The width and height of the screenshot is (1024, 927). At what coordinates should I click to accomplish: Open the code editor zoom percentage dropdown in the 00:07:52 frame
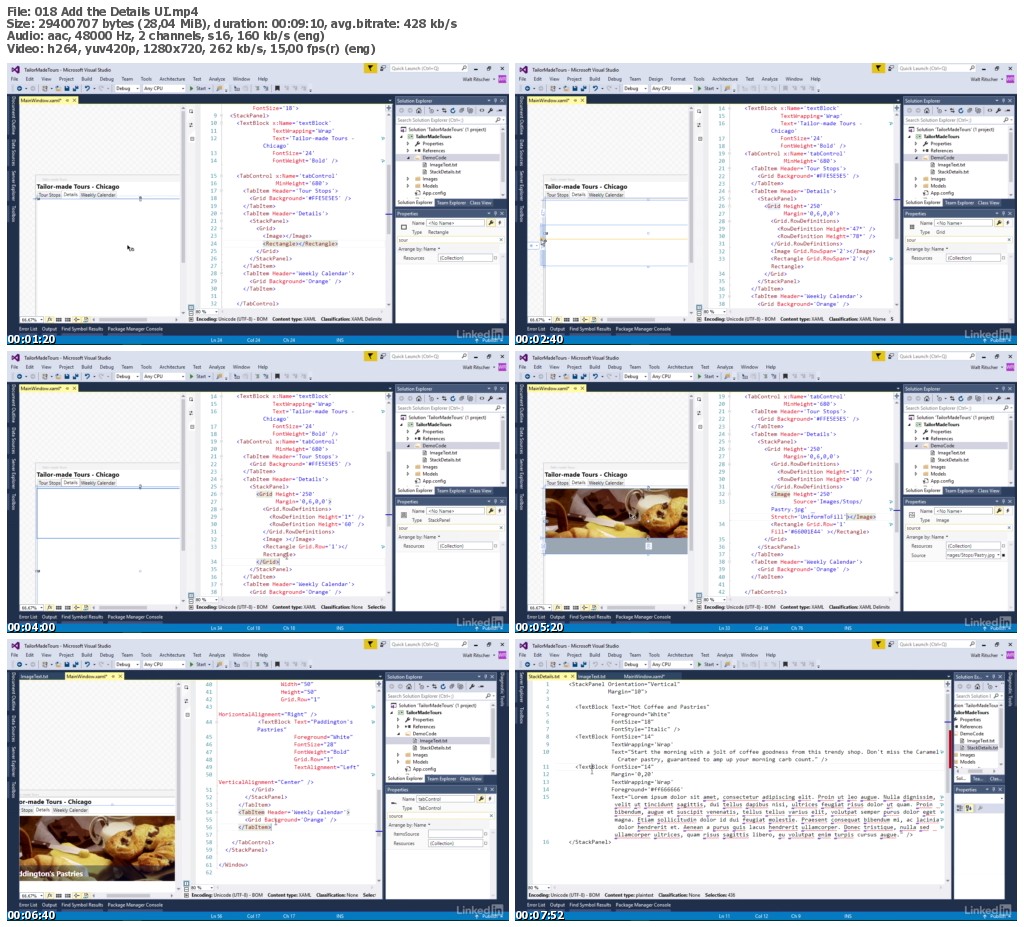tap(539, 888)
